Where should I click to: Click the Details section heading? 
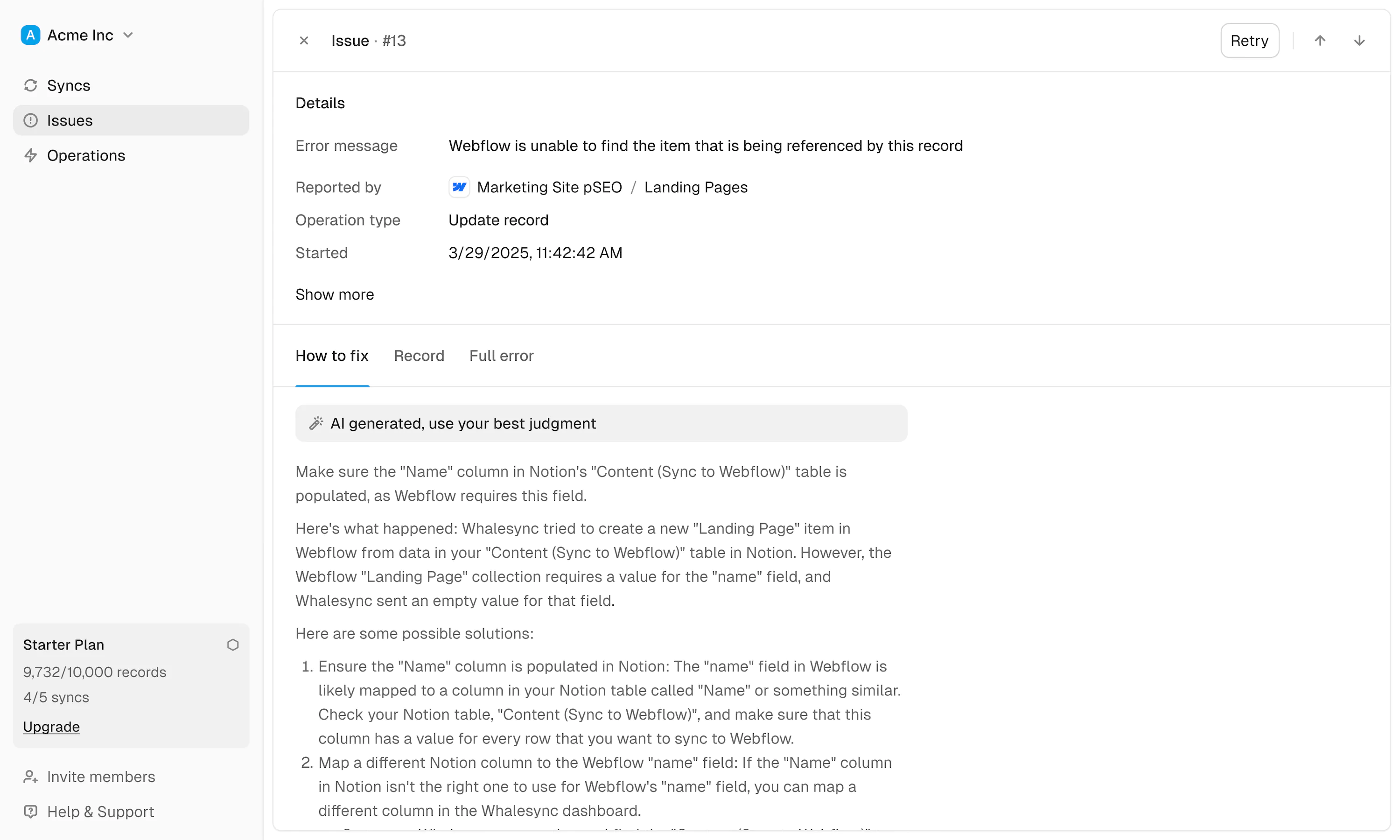click(320, 103)
